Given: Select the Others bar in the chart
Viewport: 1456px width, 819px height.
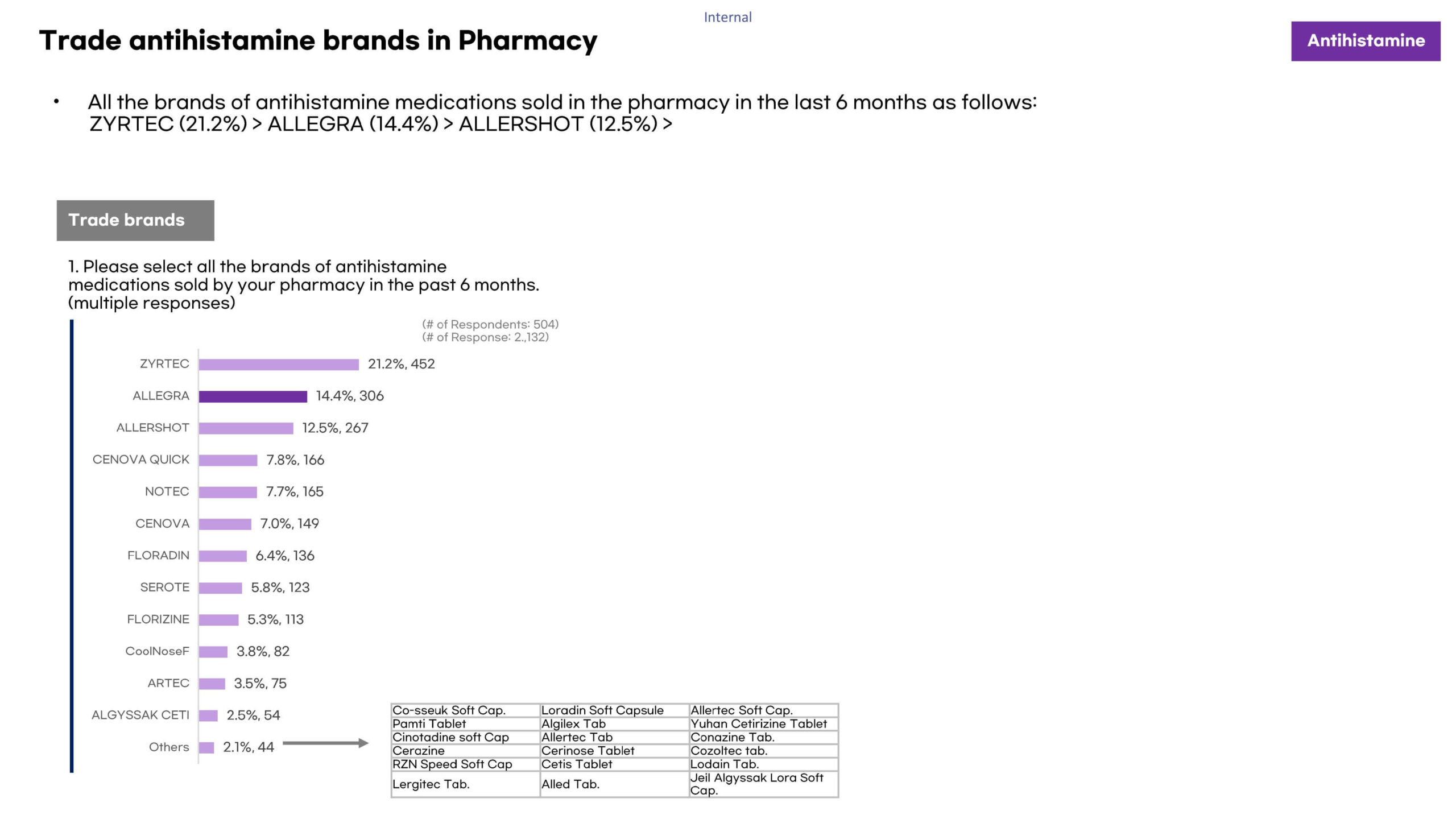Looking at the screenshot, I should pyautogui.click(x=206, y=747).
